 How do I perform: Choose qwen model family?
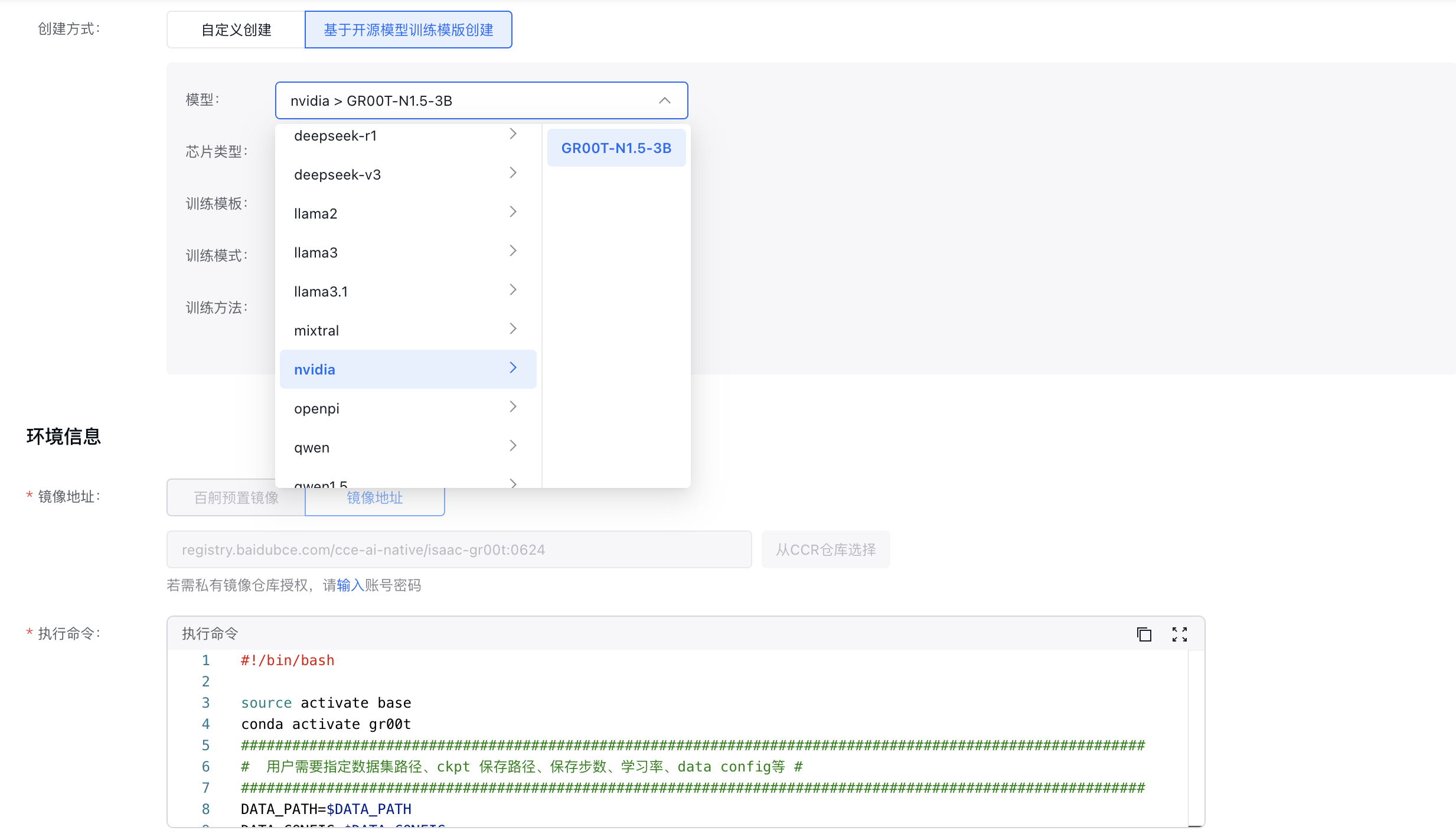[x=408, y=447]
